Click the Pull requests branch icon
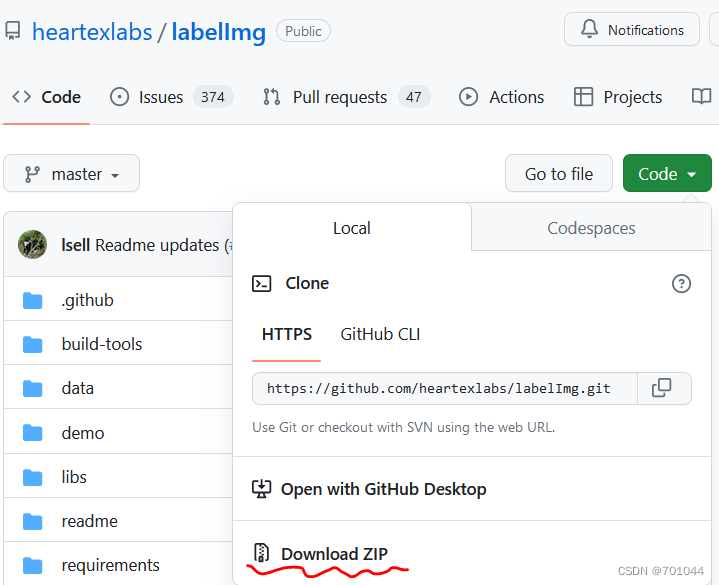 tap(271, 97)
